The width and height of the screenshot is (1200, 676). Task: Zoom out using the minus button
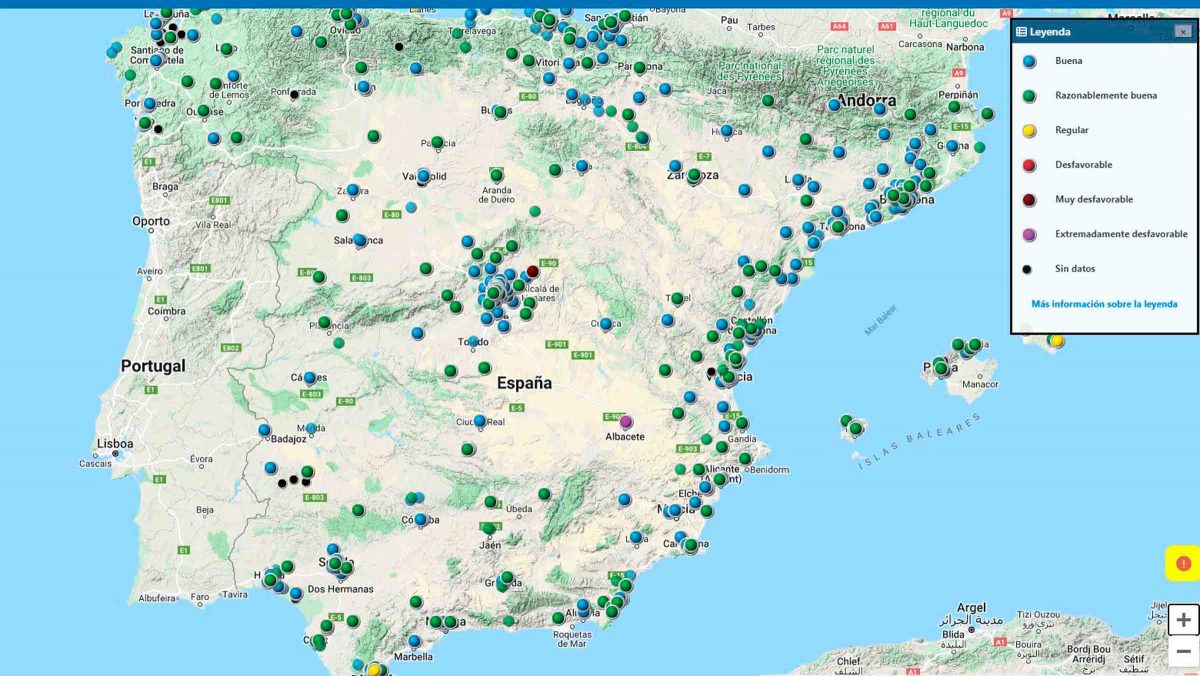1183,651
